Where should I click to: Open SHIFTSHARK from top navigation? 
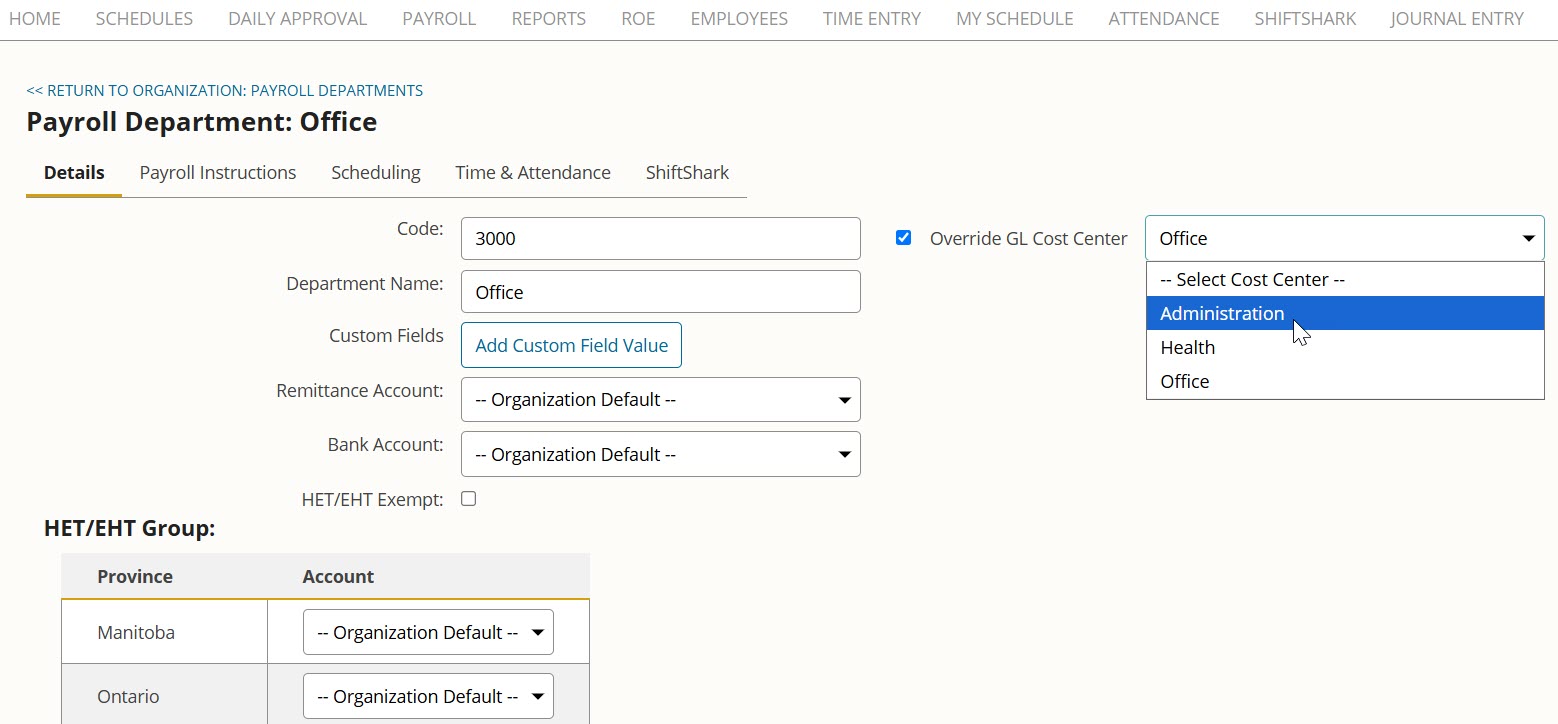click(1305, 19)
